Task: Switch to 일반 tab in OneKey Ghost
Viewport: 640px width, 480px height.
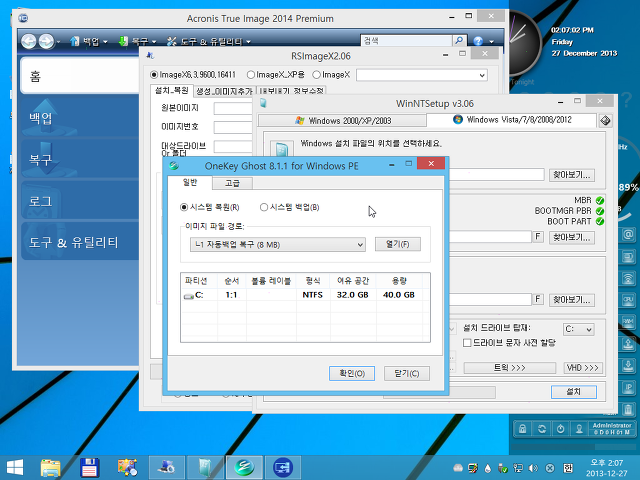Action: [190, 182]
